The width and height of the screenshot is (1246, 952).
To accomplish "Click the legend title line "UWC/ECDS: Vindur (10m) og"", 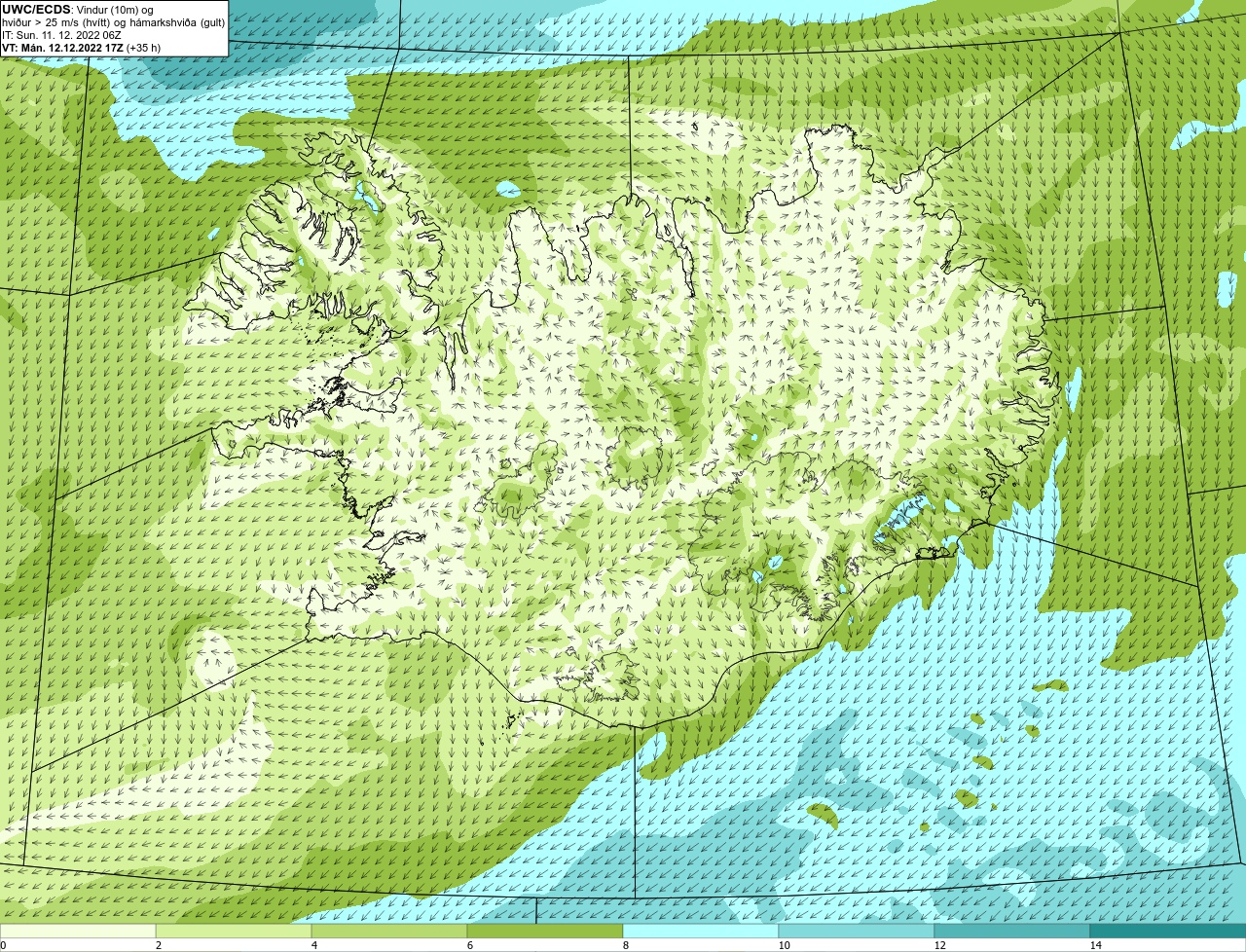I will [x=78, y=9].
